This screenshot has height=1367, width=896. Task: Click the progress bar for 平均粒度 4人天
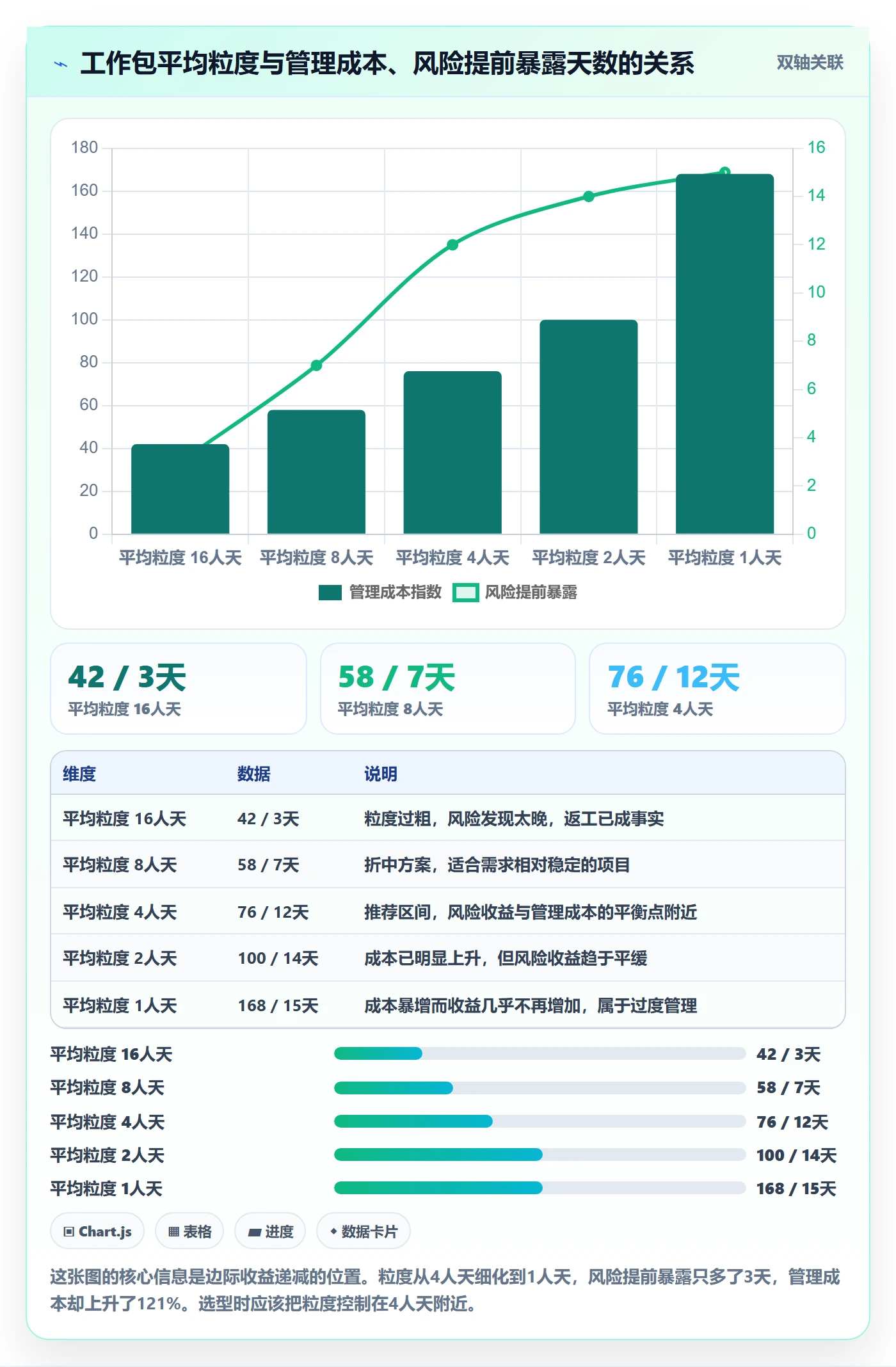point(540,1121)
